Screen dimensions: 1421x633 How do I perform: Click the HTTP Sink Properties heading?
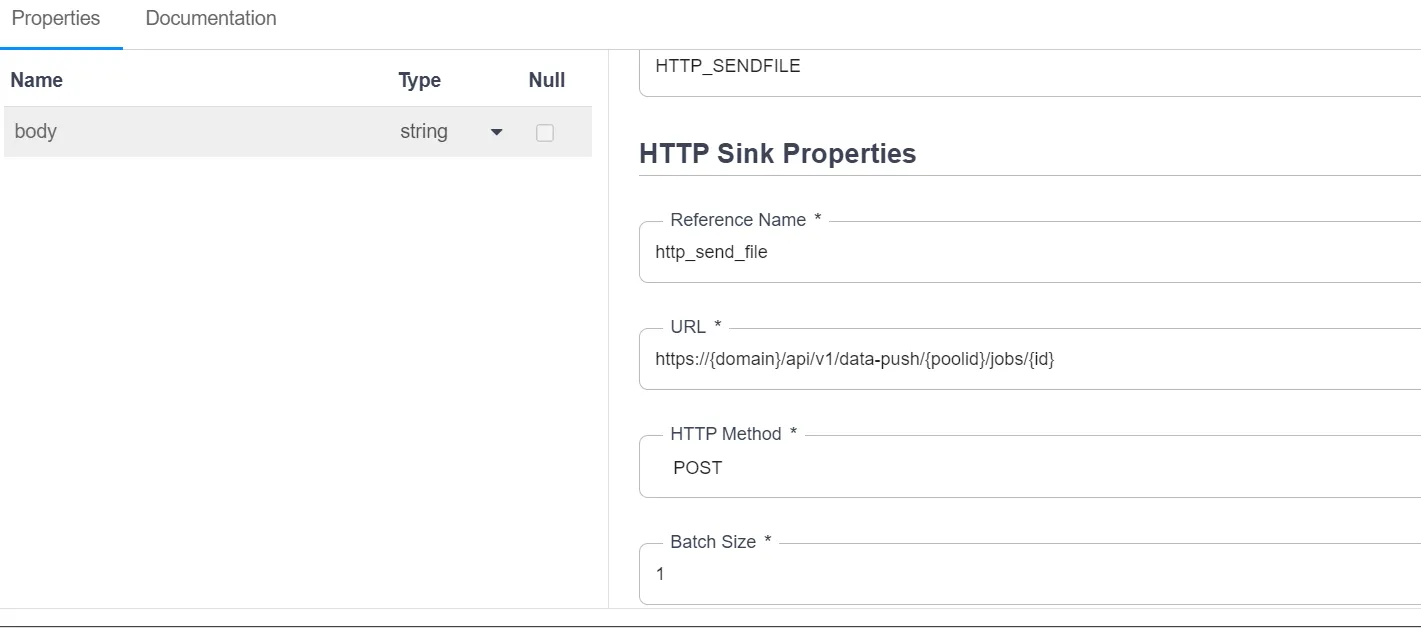777,154
